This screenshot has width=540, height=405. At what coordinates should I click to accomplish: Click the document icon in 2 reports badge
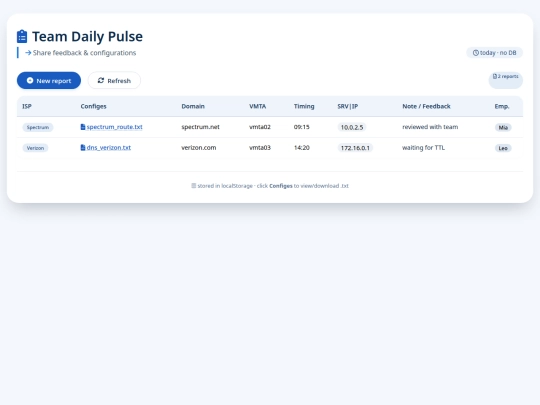pyautogui.click(x=495, y=76)
